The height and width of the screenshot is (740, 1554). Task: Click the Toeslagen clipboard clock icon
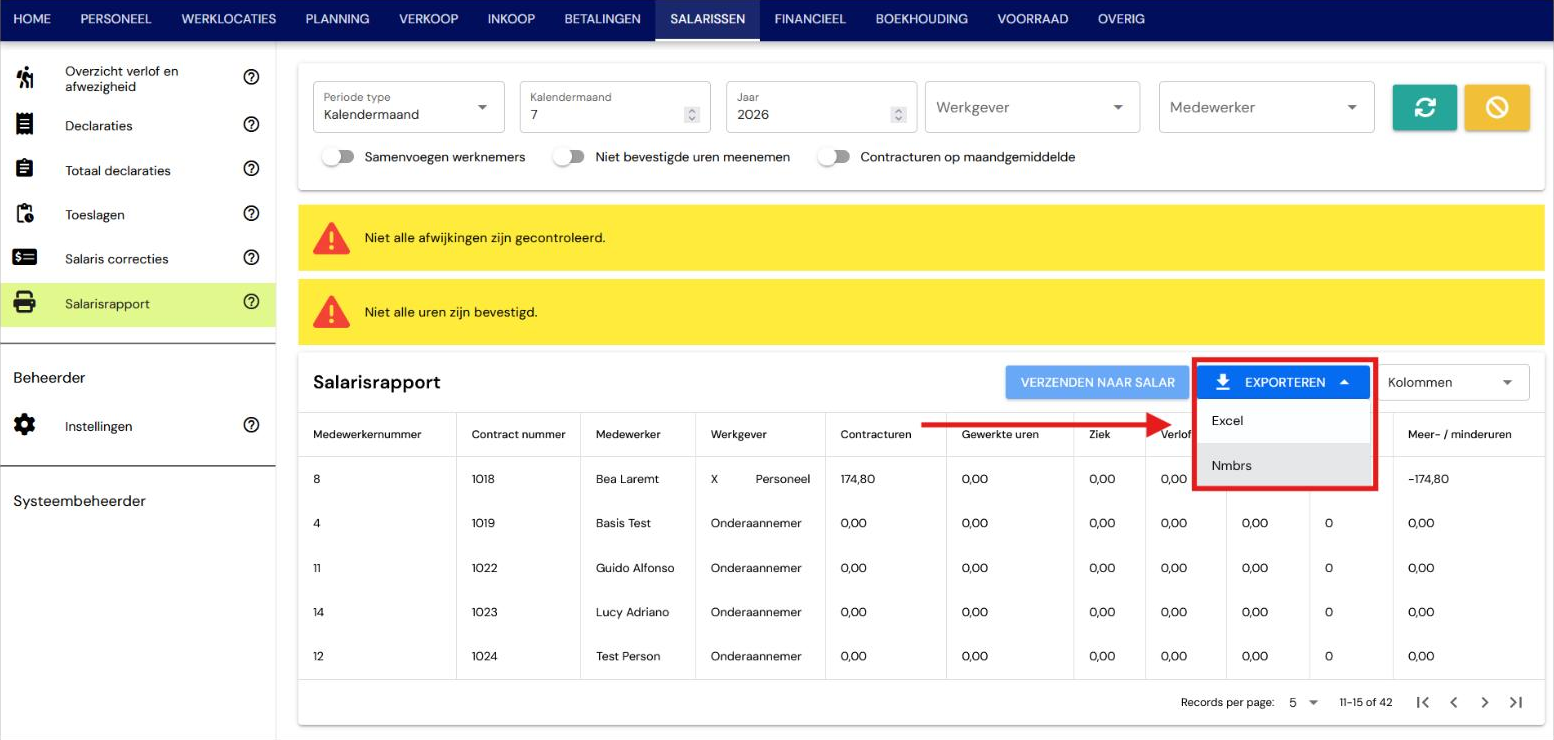click(25, 214)
